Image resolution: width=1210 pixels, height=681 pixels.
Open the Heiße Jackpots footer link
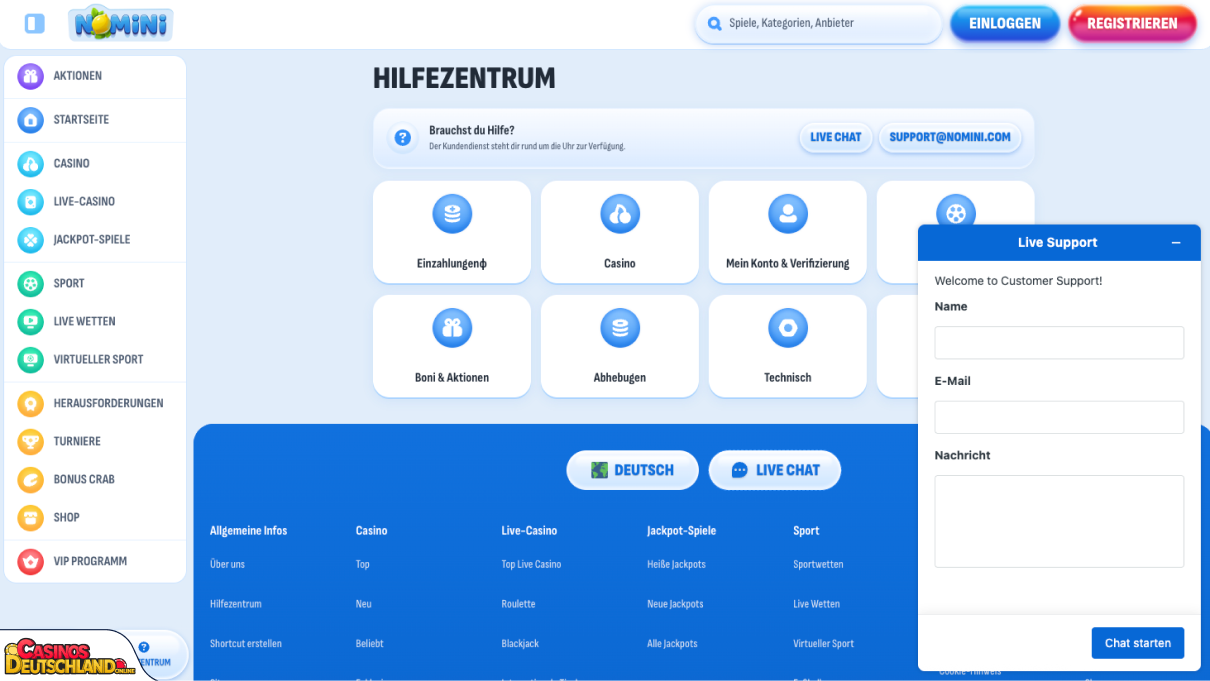pos(676,565)
